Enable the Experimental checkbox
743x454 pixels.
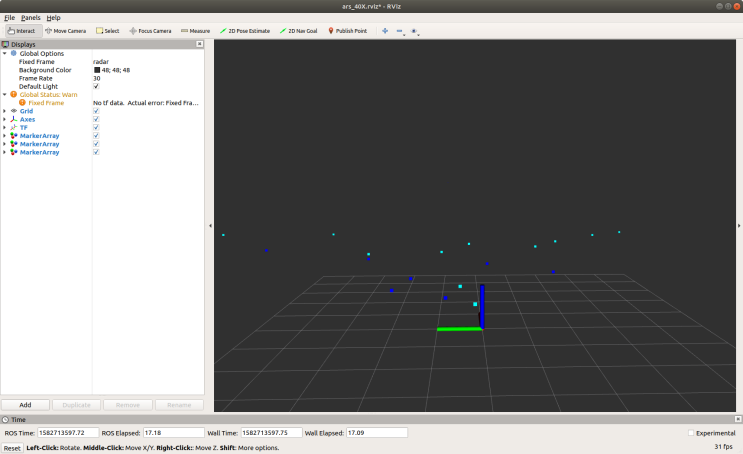[x=691, y=433]
